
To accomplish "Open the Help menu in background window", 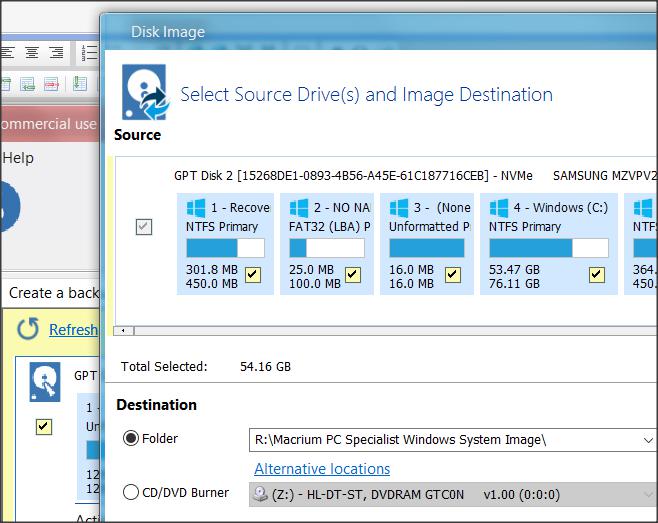I will (x=18, y=158).
